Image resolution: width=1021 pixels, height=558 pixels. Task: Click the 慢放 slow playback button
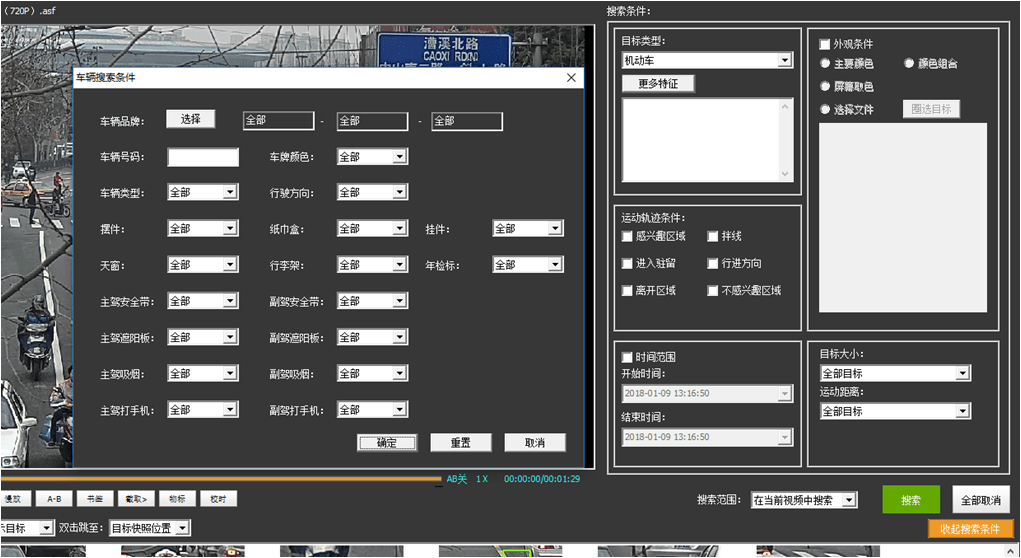click(x=13, y=498)
